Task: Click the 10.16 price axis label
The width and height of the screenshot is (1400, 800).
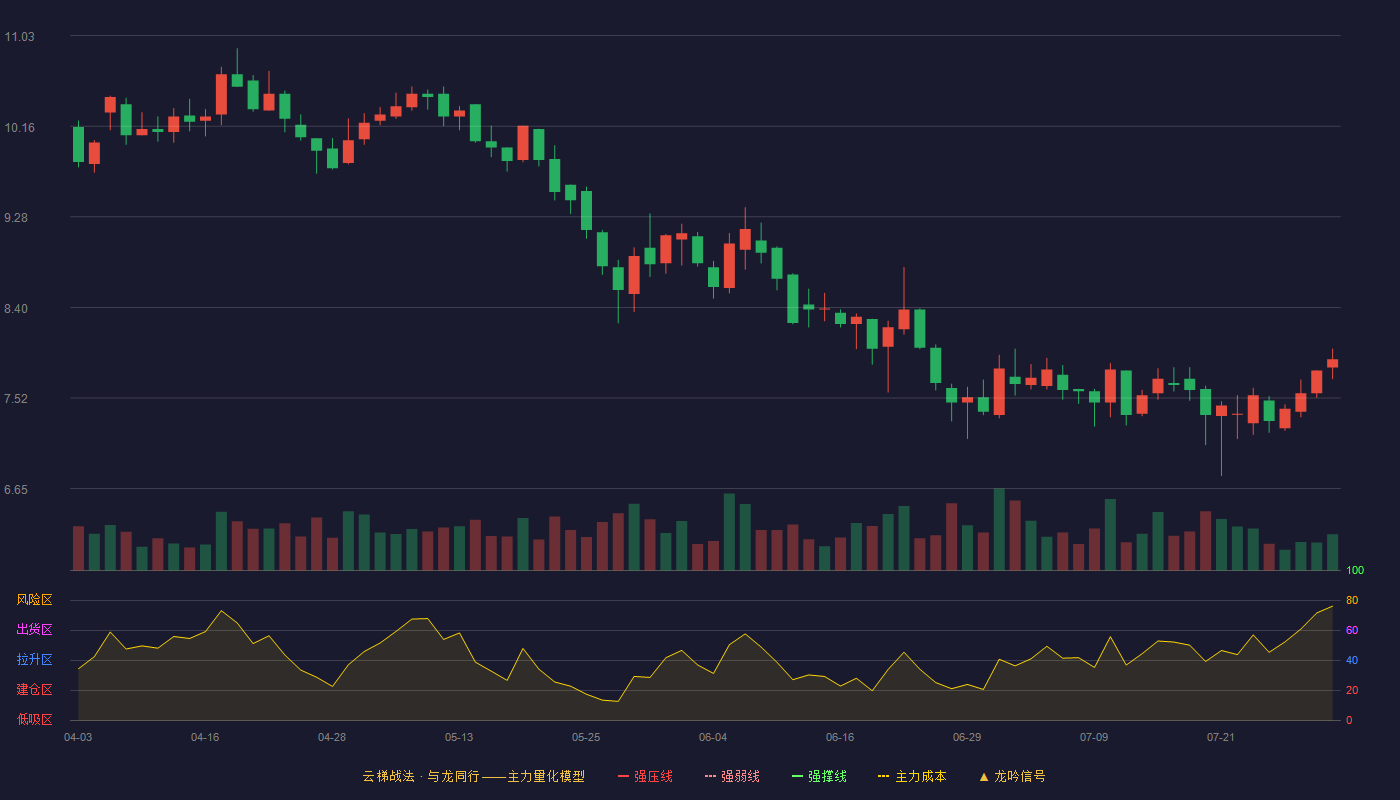Action: (x=19, y=128)
